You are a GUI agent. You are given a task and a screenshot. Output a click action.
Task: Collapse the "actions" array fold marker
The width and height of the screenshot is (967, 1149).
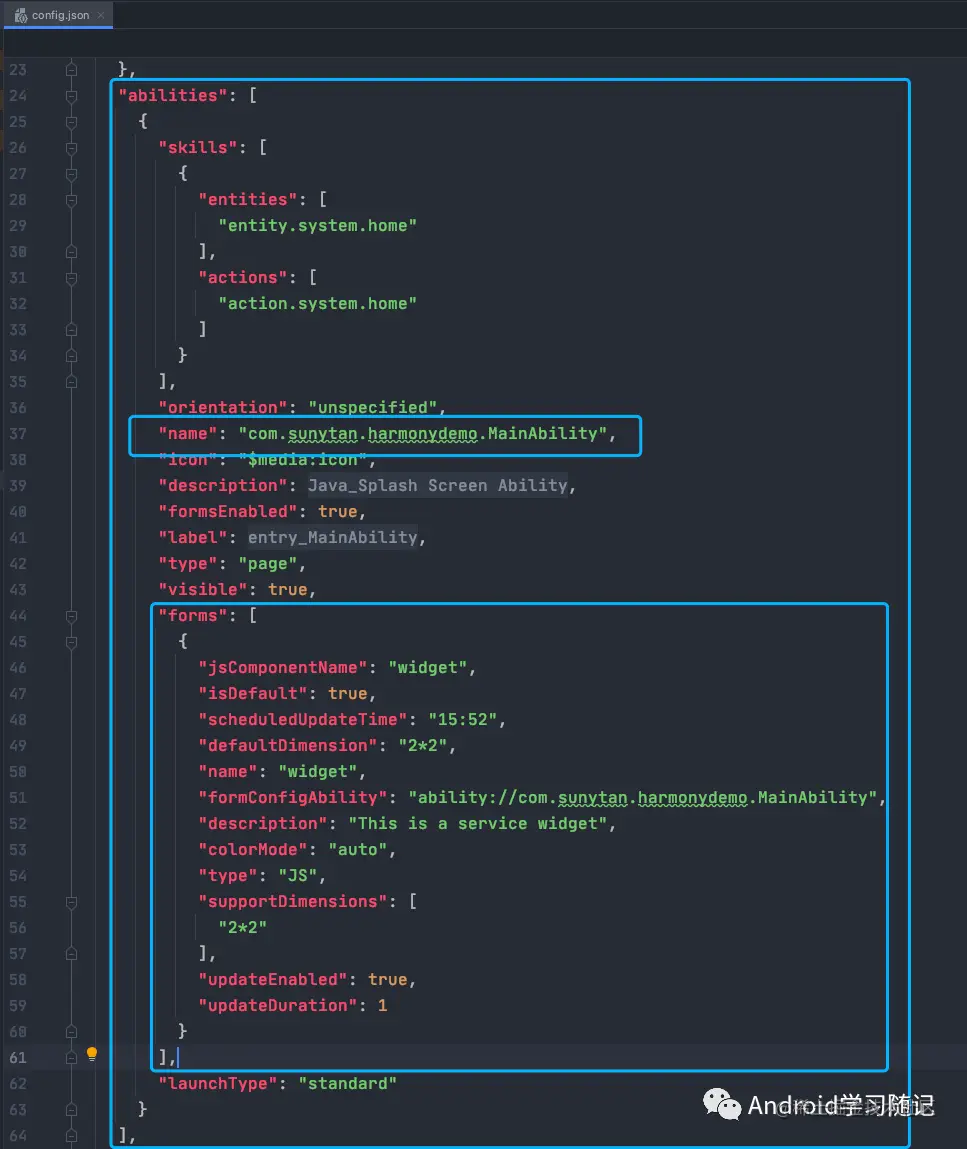tap(71, 278)
